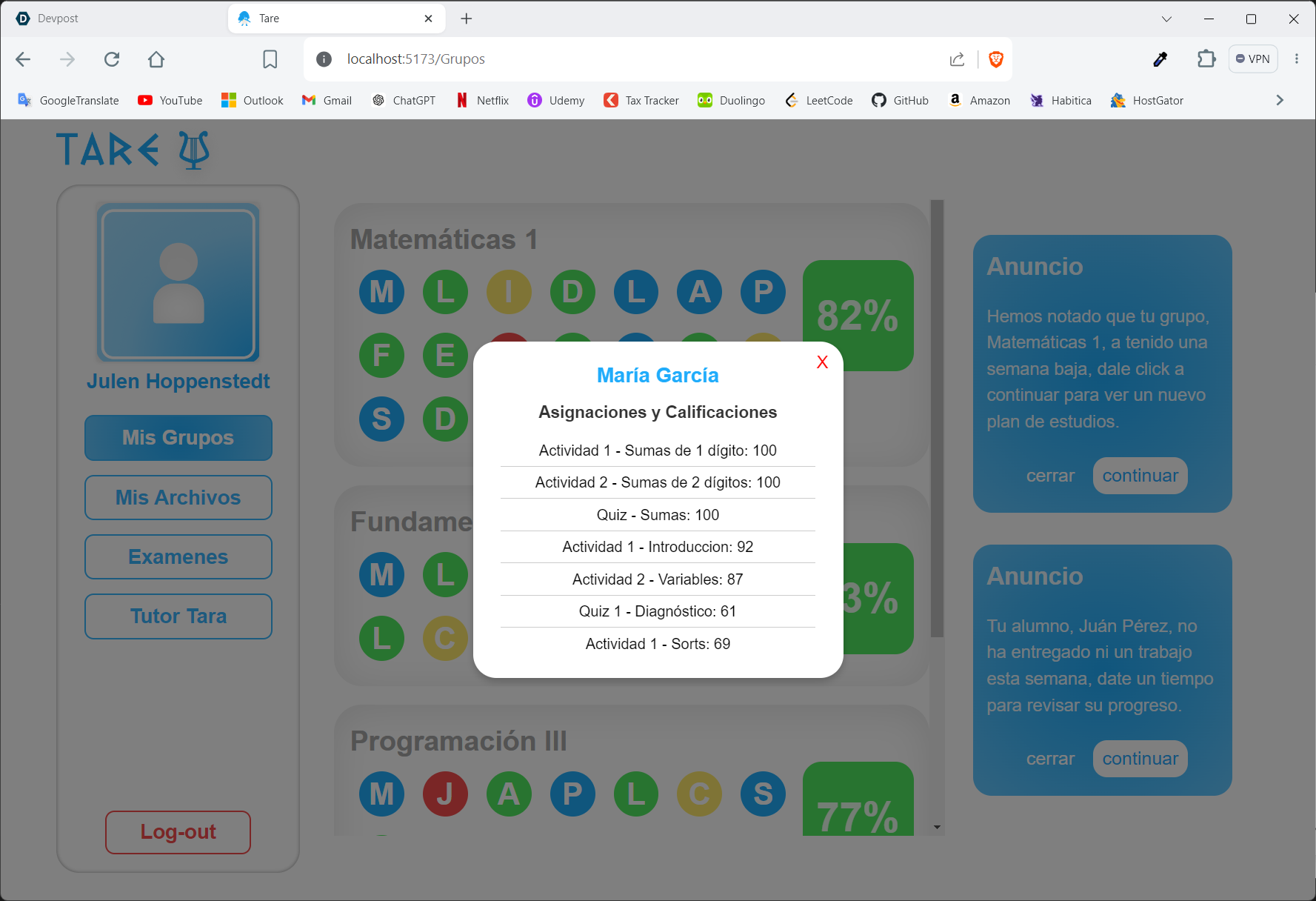Select 'Actividad 1 - Sorts: 69' entry
Image resolution: width=1316 pixels, height=901 pixels.
pos(658,644)
